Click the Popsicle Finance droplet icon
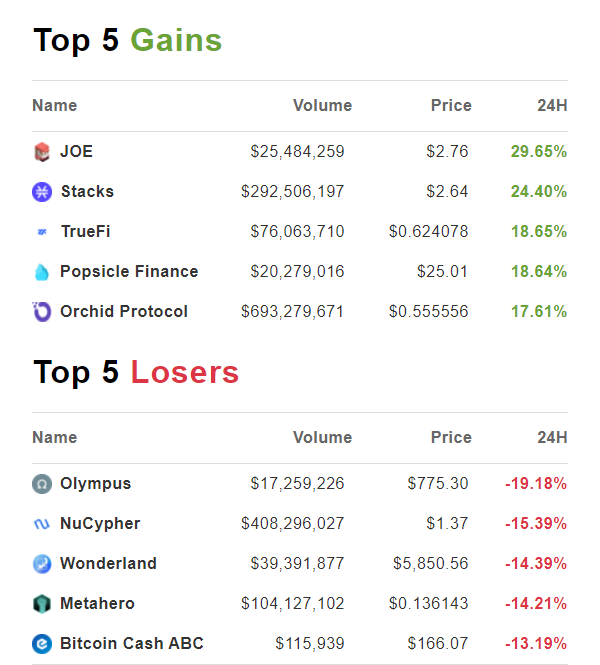 tap(41, 272)
